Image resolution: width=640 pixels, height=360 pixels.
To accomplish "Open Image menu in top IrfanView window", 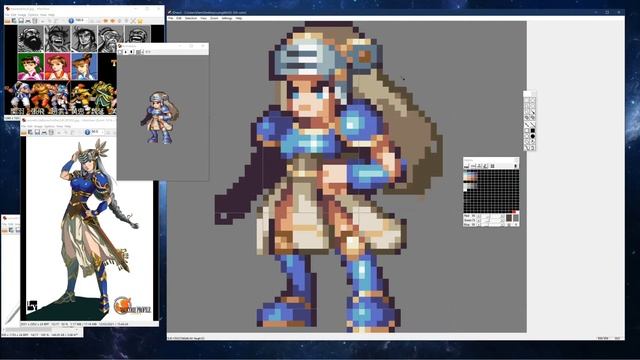I will (x=22, y=15).
